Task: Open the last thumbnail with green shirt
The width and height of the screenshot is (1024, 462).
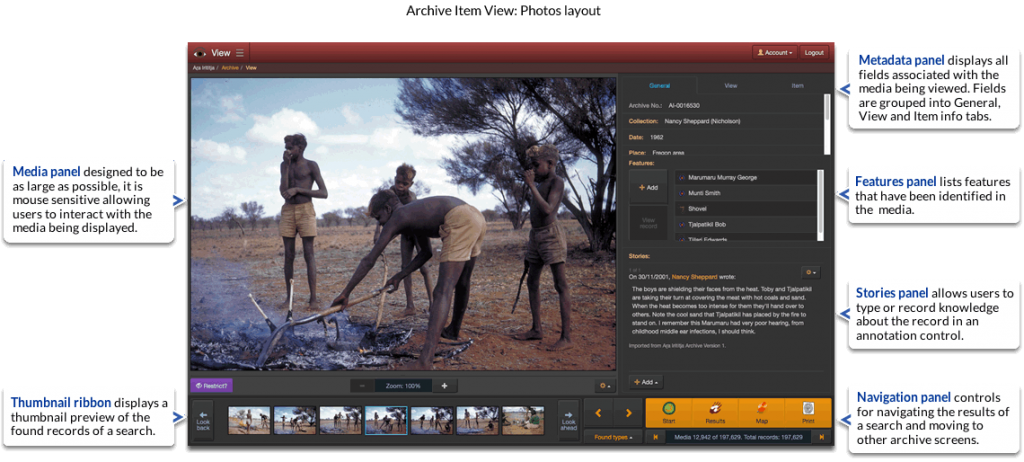Action: [x=523, y=420]
